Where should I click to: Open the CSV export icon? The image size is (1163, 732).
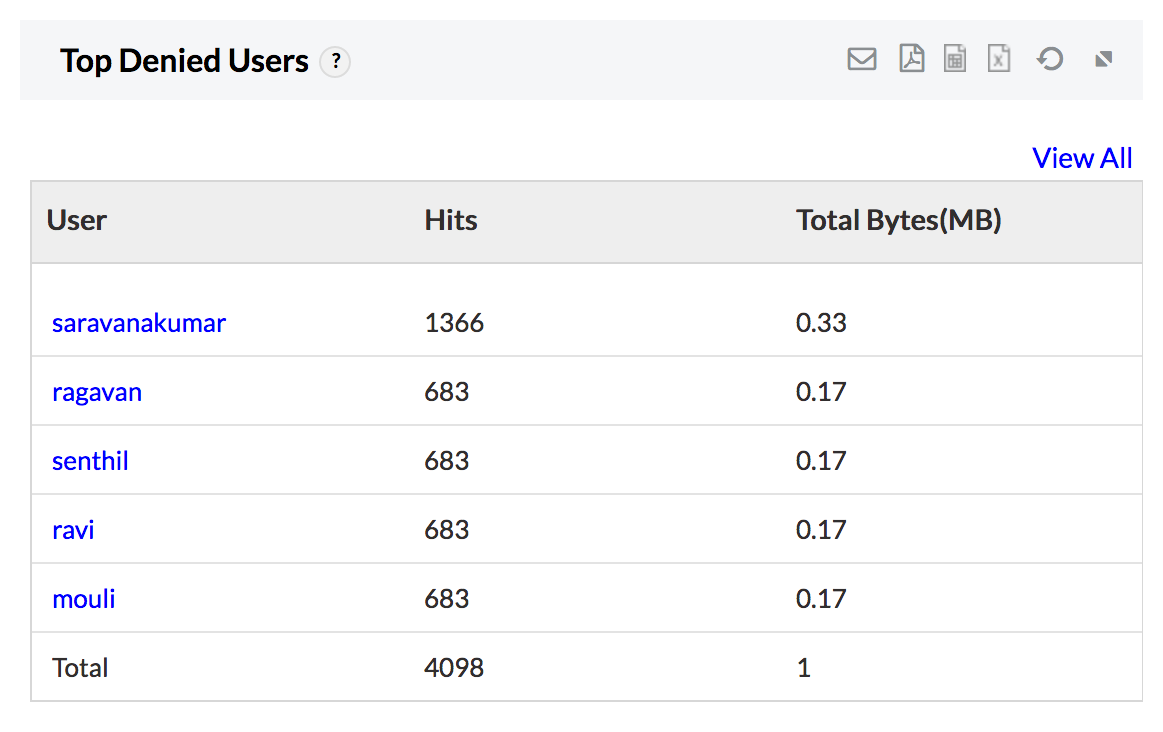(x=954, y=59)
